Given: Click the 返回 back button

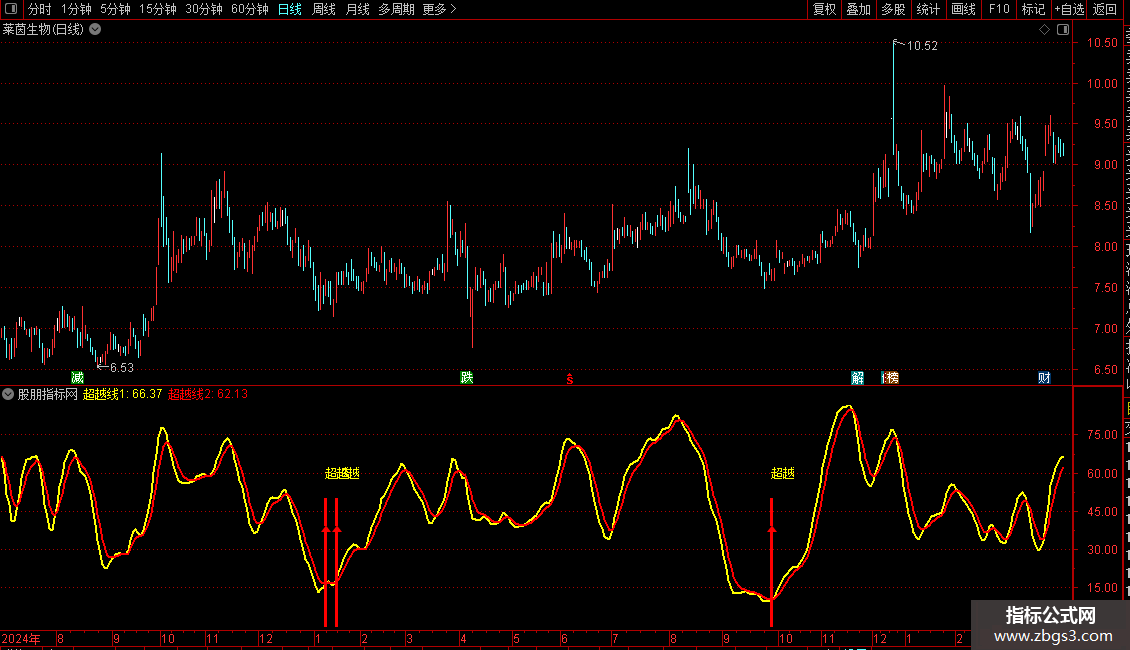Looking at the screenshot, I should coord(1105,9).
